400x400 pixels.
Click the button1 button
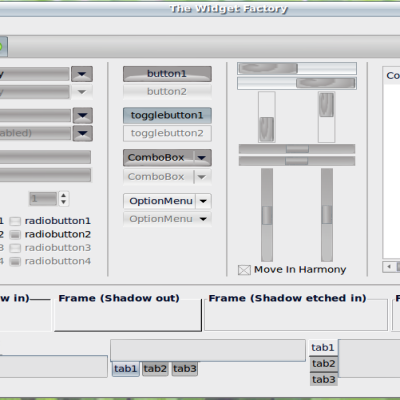[x=167, y=74]
